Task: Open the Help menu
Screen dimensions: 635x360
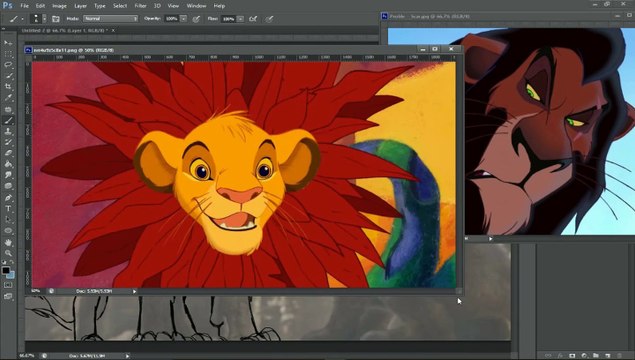Action: pos(219,6)
